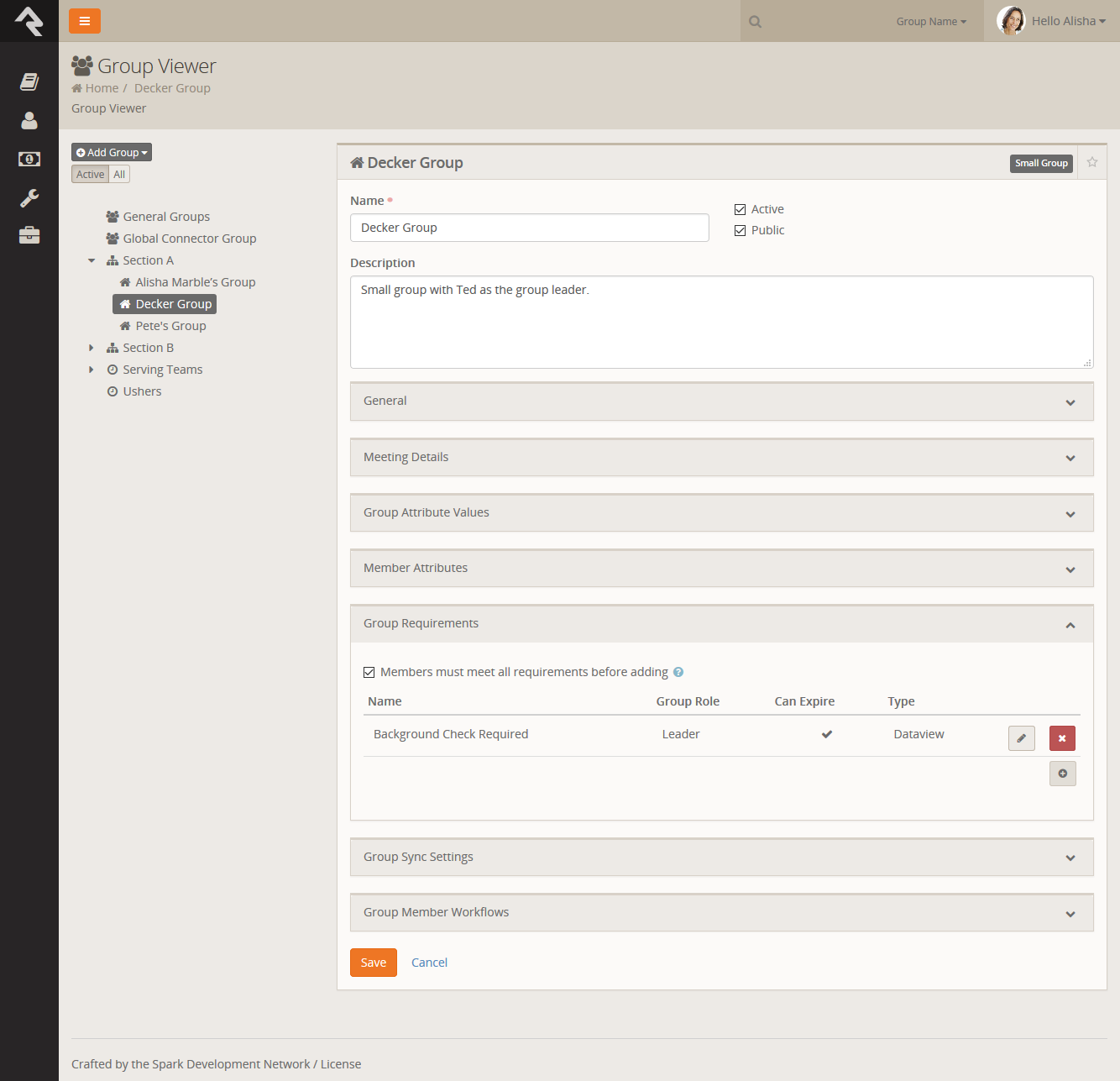Toggle members must meet all requirements checkbox
The width and height of the screenshot is (1120, 1081).
click(x=369, y=672)
